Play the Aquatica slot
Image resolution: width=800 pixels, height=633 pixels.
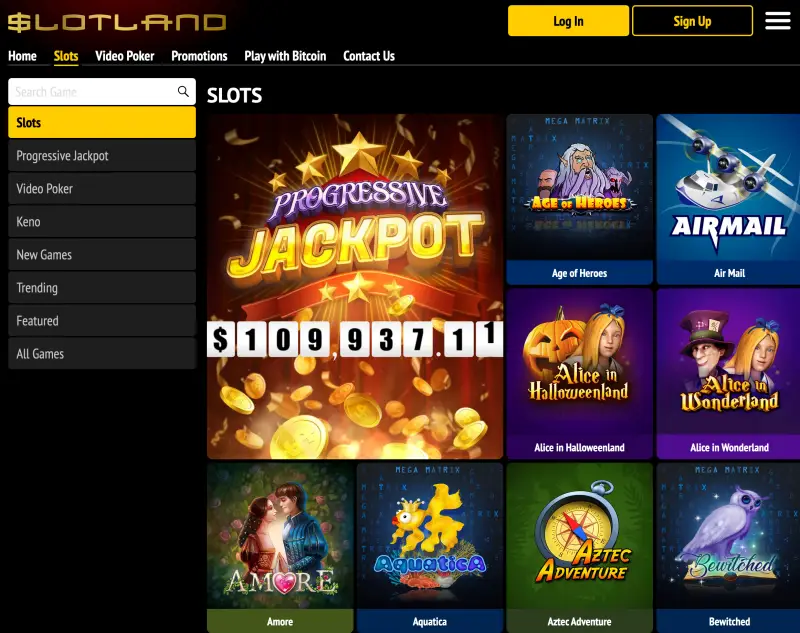430,548
